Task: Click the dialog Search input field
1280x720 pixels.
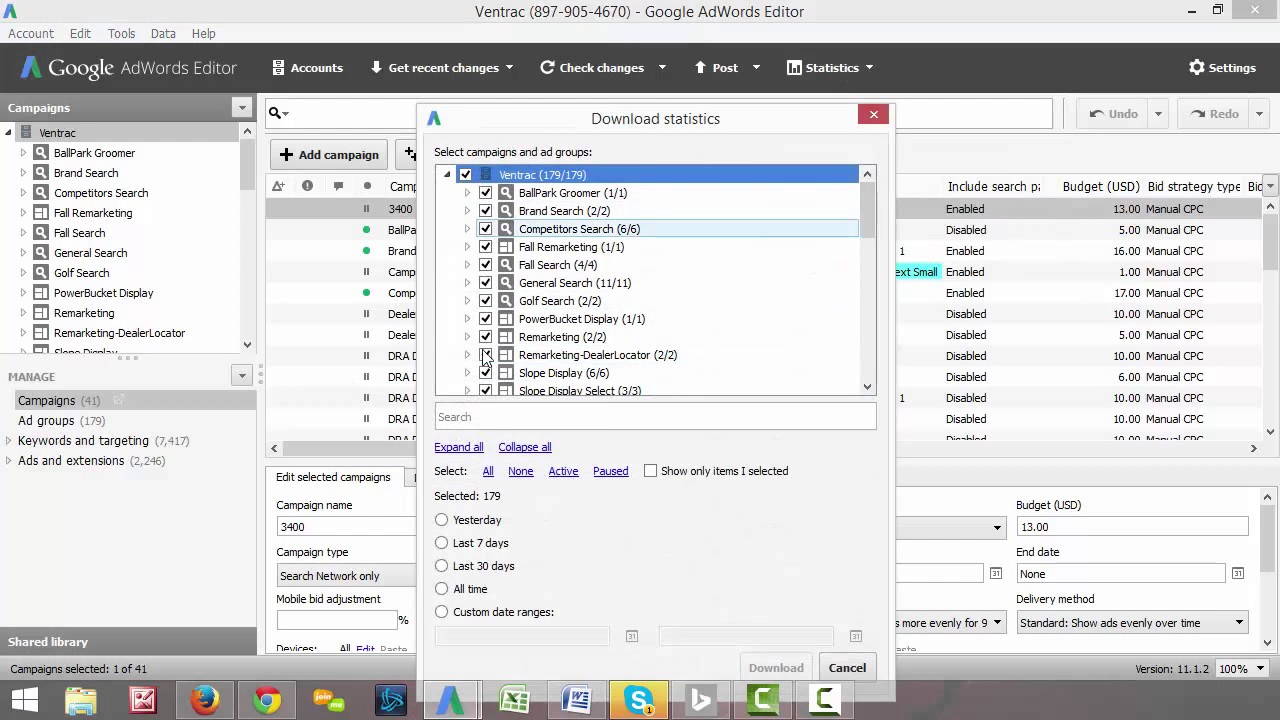Action: (x=655, y=417)
